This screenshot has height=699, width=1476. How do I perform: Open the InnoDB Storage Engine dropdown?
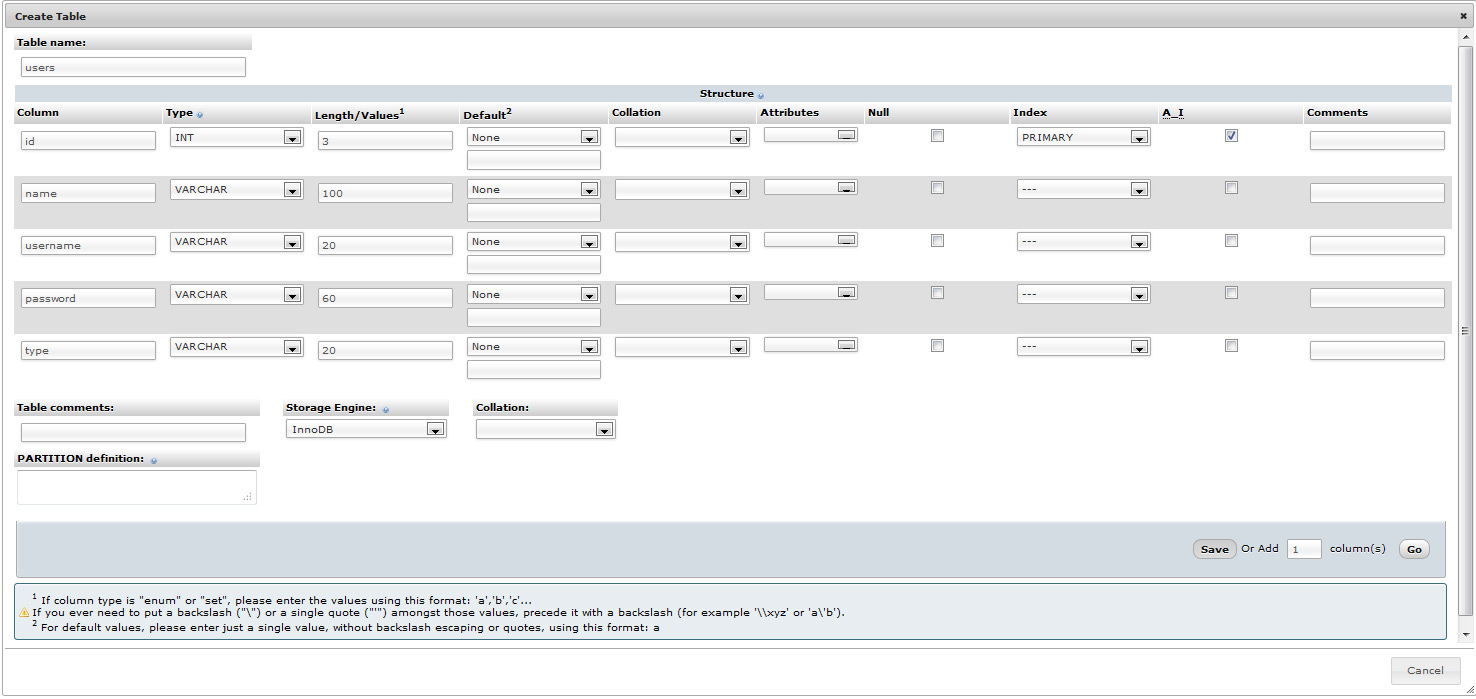tap(366, 429)
